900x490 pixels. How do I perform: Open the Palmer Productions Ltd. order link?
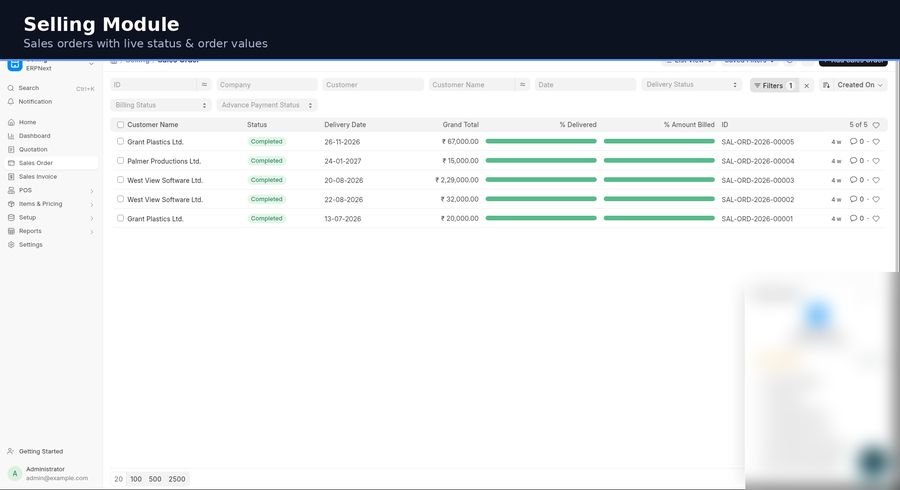click(164, 161)
